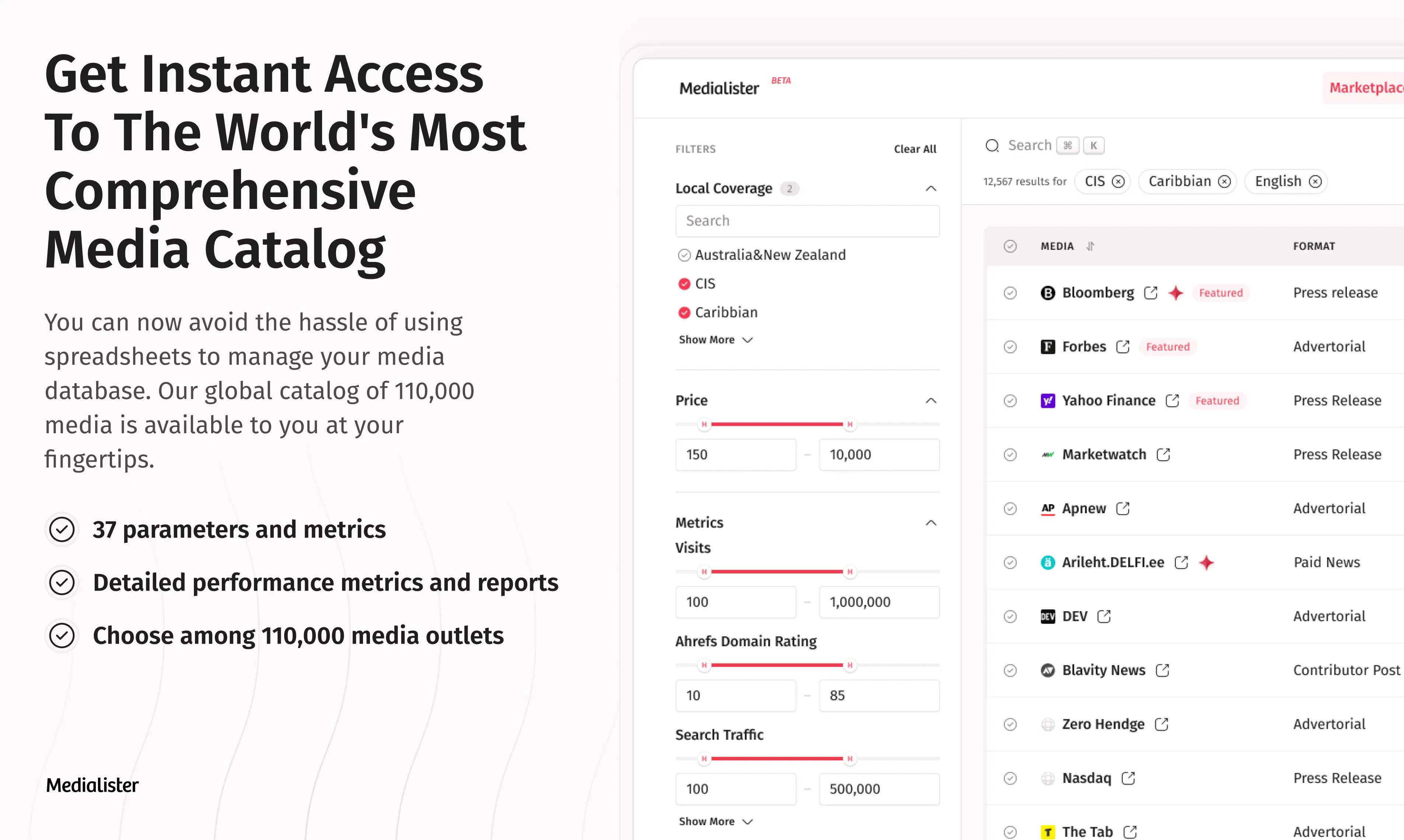1404x840 pixels.
Task: Uncheck the CIS coverage option
Action: click(x=684, y=284)
